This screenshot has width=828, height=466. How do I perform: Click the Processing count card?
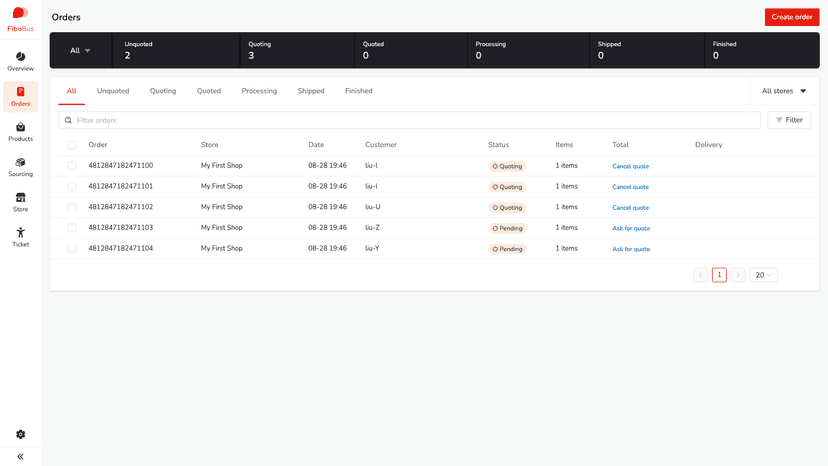[528, 51]
